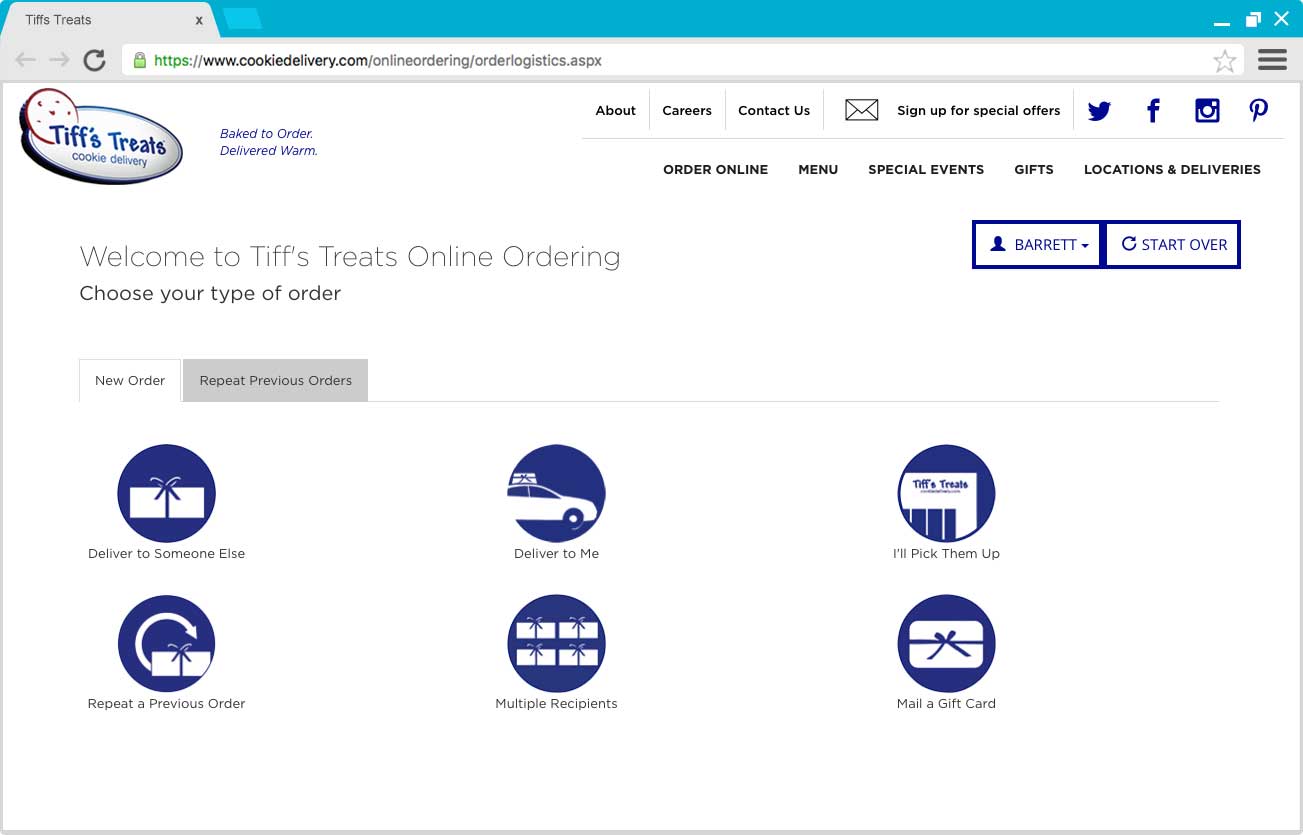Open the ORDER ONLINE menu item

(x=716, y=170)
